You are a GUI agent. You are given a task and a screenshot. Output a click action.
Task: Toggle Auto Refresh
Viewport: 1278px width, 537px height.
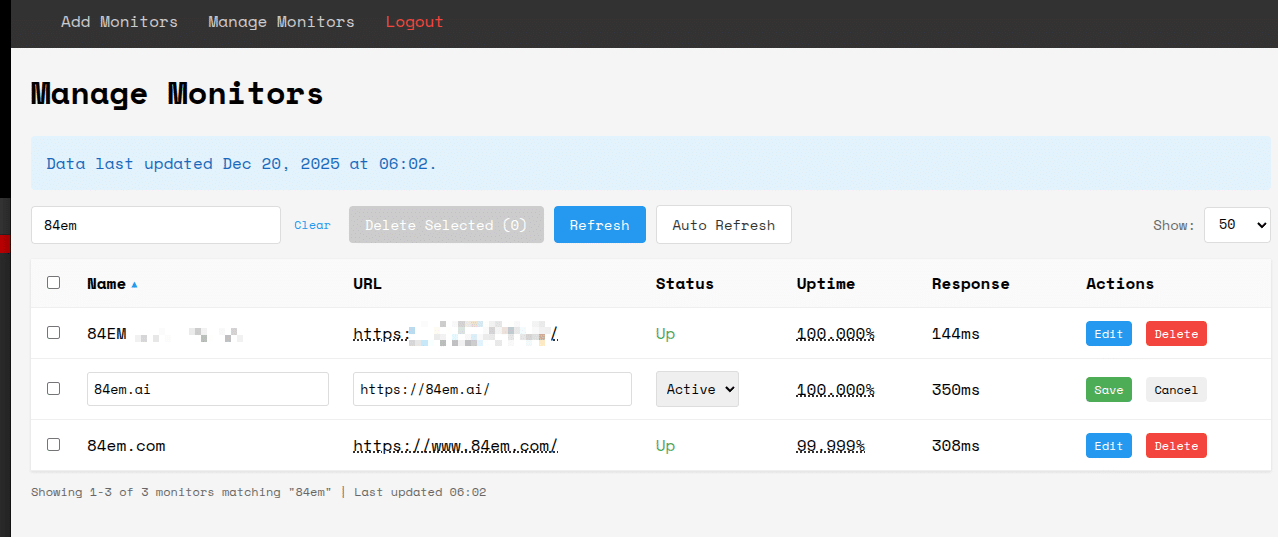[x=724, y=225]
